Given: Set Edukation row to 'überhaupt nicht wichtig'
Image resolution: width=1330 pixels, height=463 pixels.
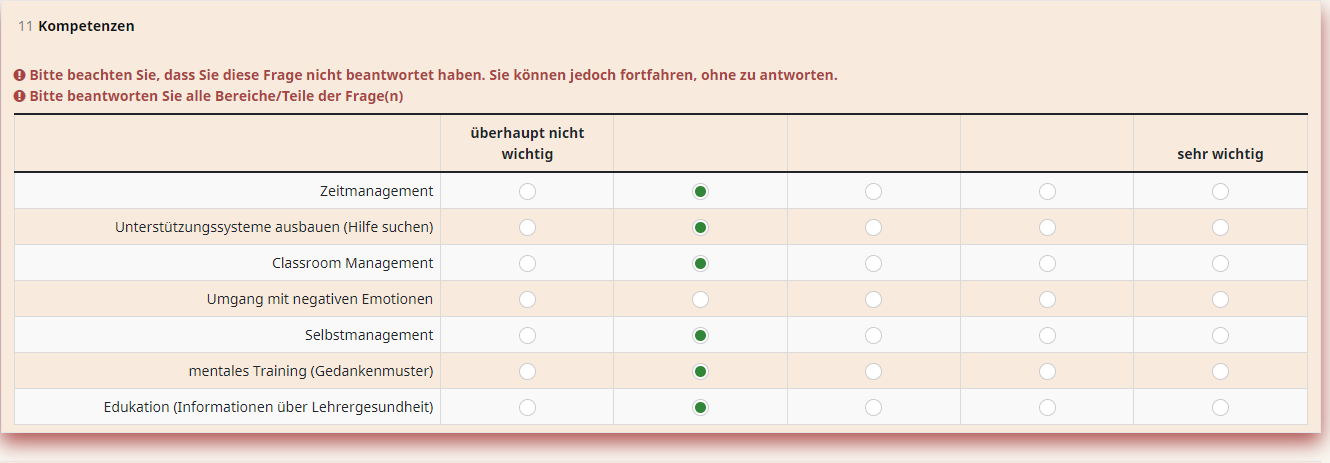Looking at the screenshot, I should point(527,407).
